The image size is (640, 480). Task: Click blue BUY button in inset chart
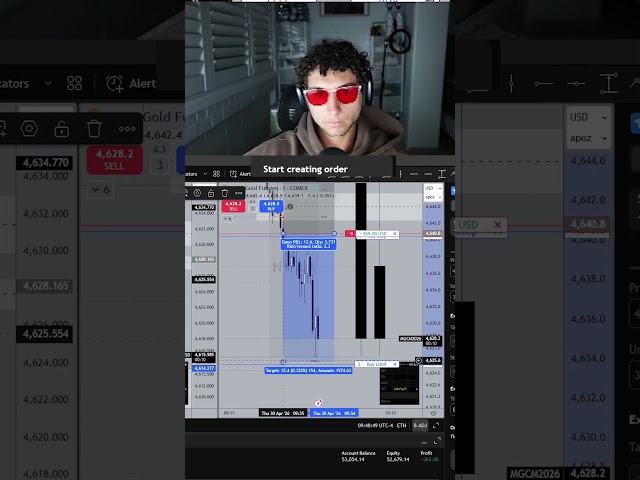point(271,206)
